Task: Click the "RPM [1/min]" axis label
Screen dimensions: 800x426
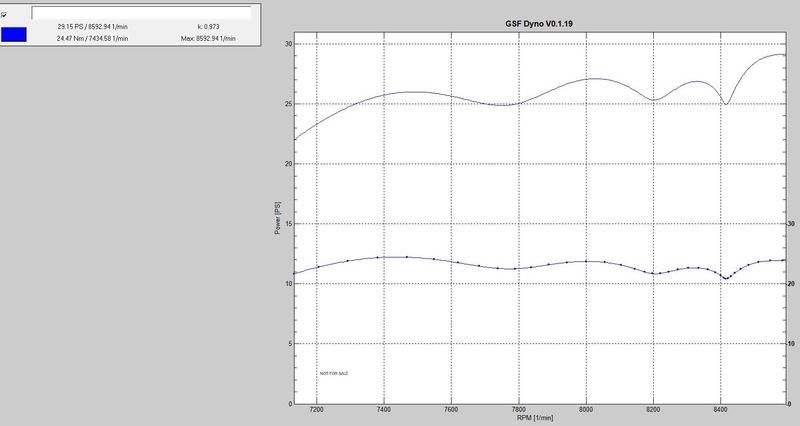Action: click(x=535, y=418)
